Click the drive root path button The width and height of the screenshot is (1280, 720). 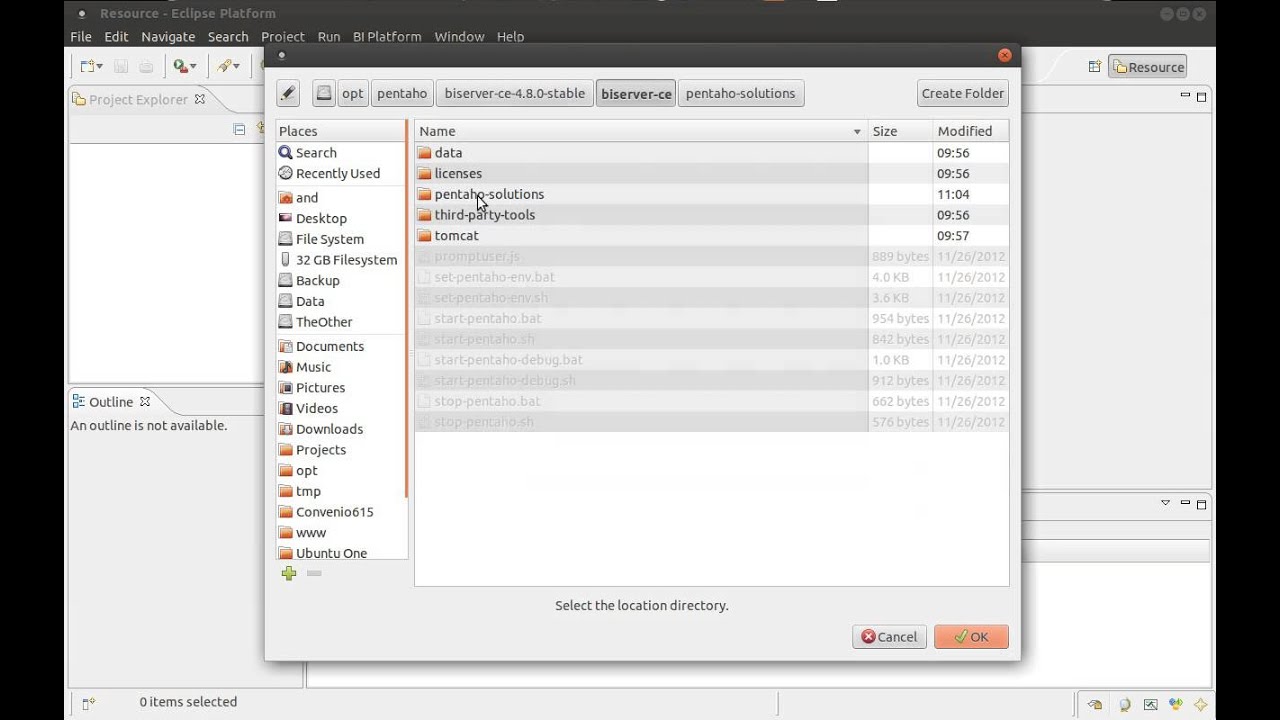[323, 93]
